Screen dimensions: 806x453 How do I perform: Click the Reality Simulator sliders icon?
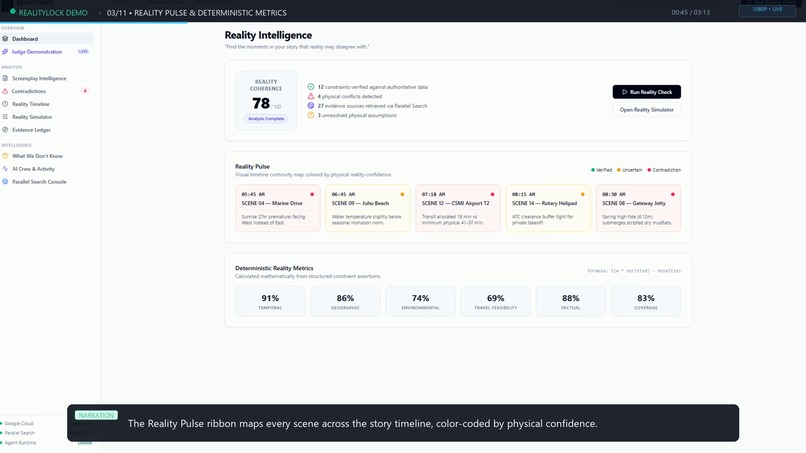(5, 117)
